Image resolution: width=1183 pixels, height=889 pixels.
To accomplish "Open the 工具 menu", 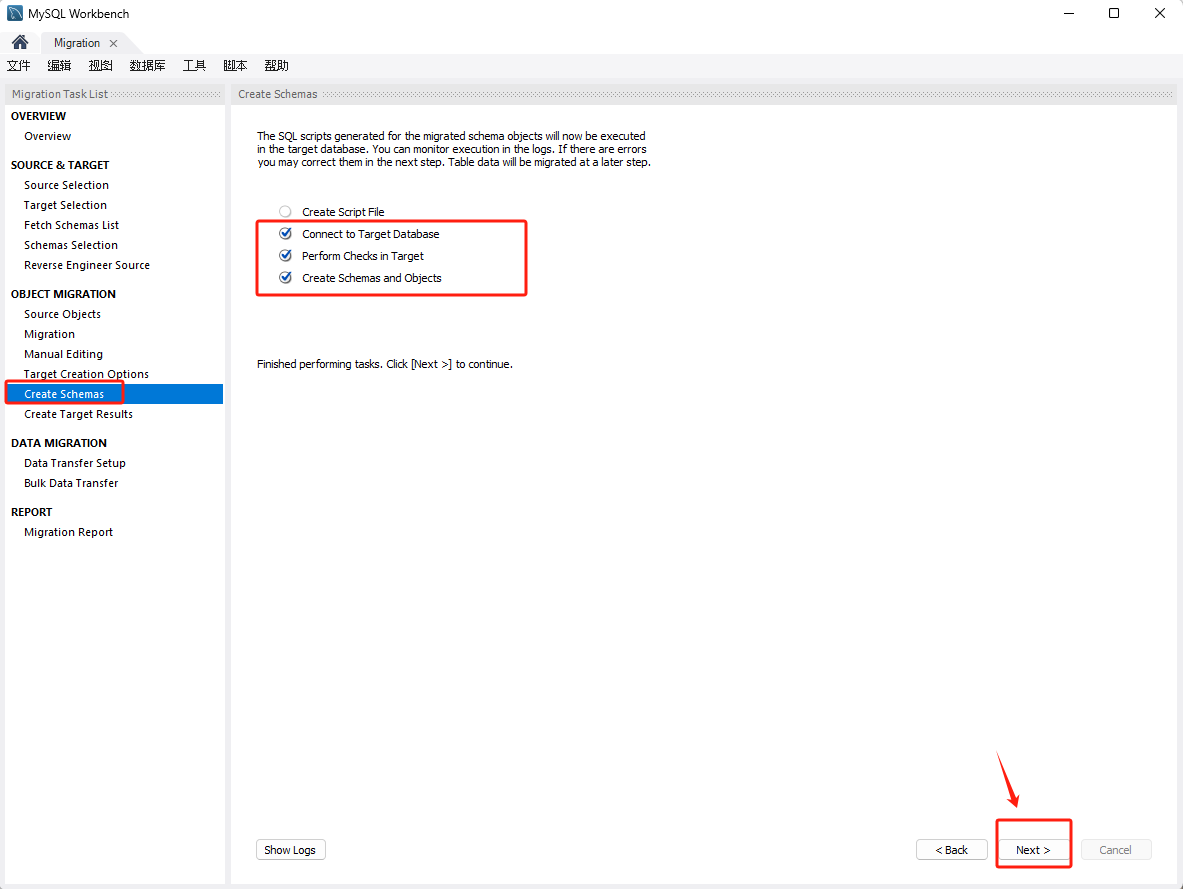I will 194,66.
